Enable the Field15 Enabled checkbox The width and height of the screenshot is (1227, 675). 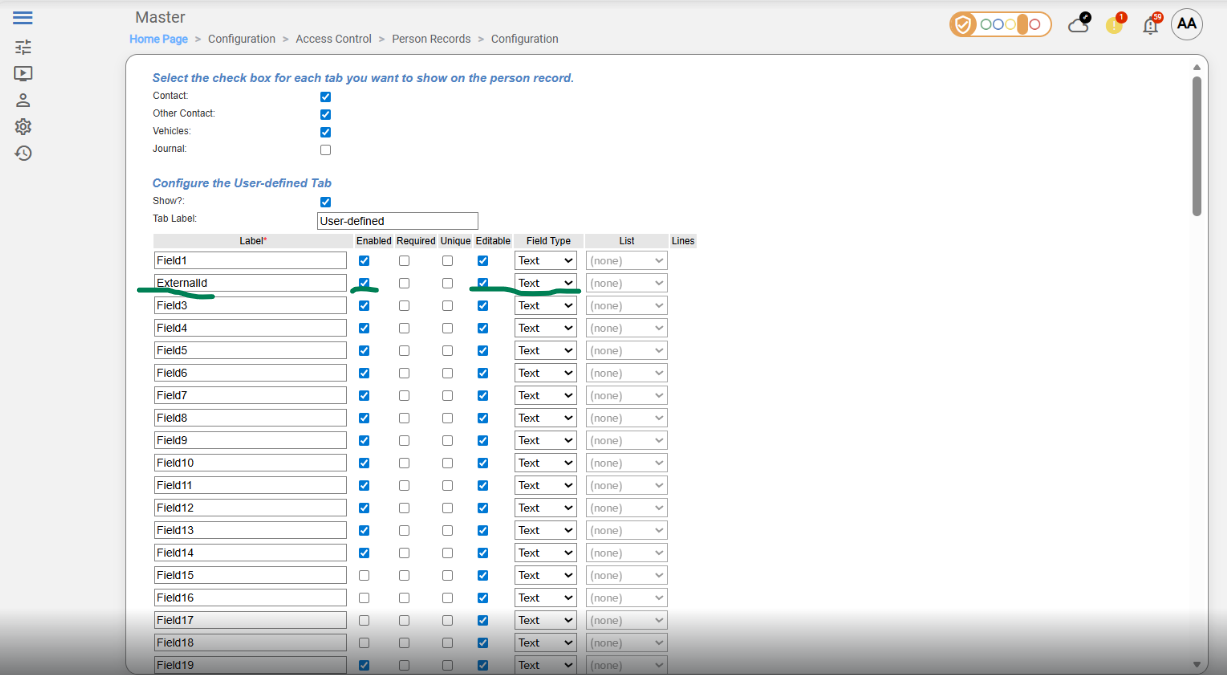364,576
